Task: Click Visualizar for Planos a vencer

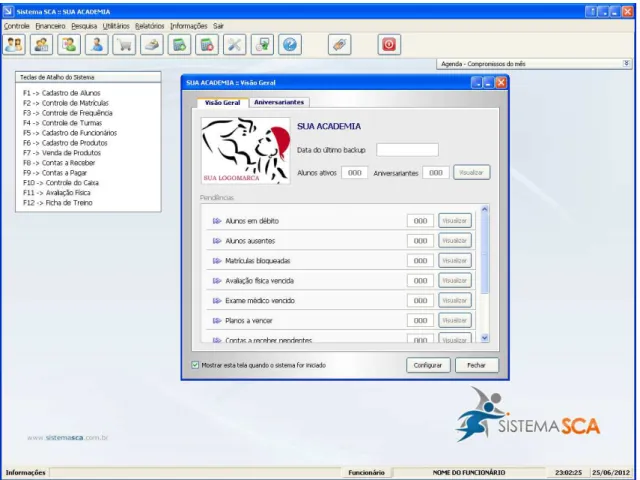Action: click(455, 320)
